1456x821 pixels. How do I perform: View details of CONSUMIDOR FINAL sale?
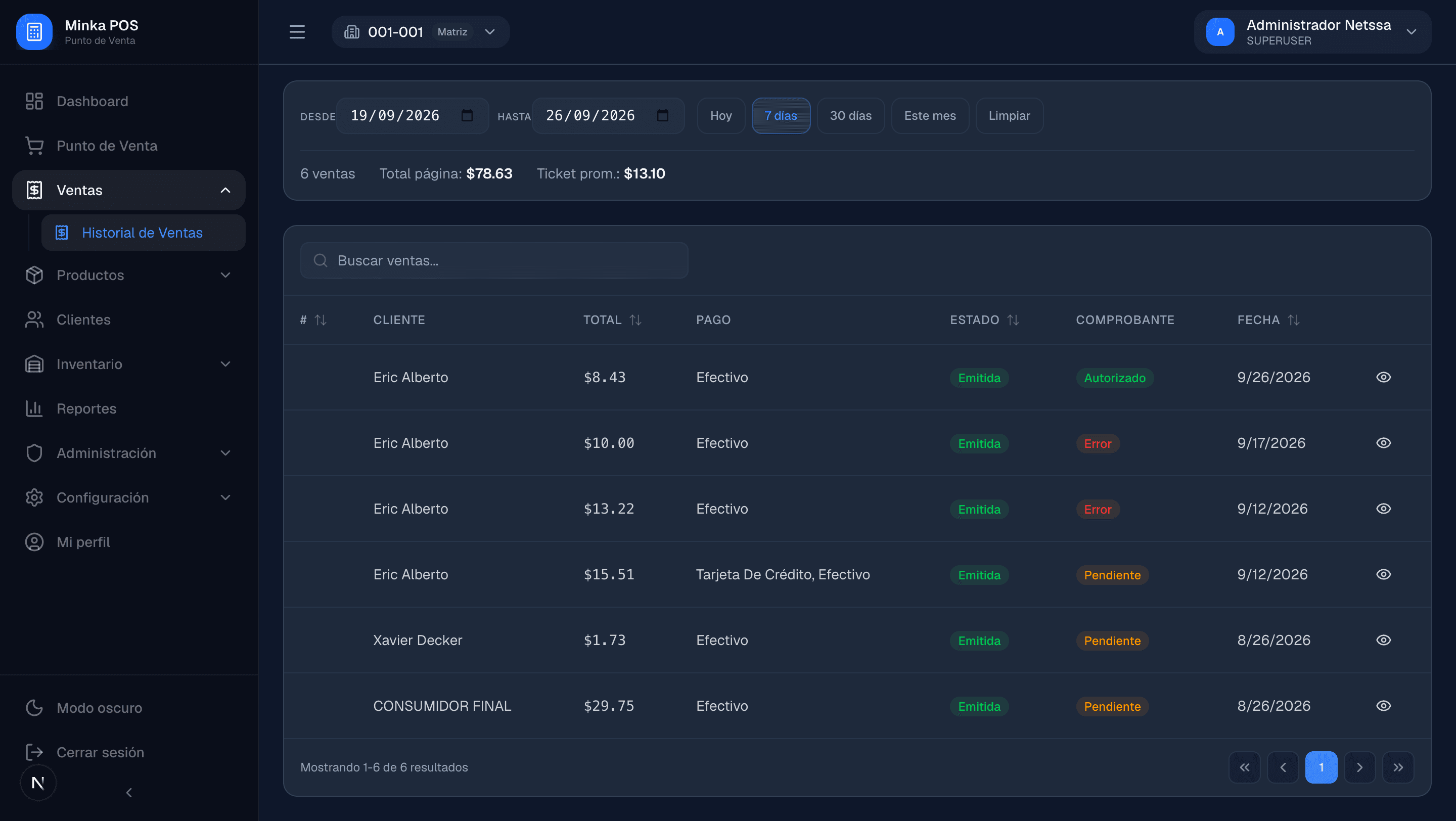(x=1384, y=706)
